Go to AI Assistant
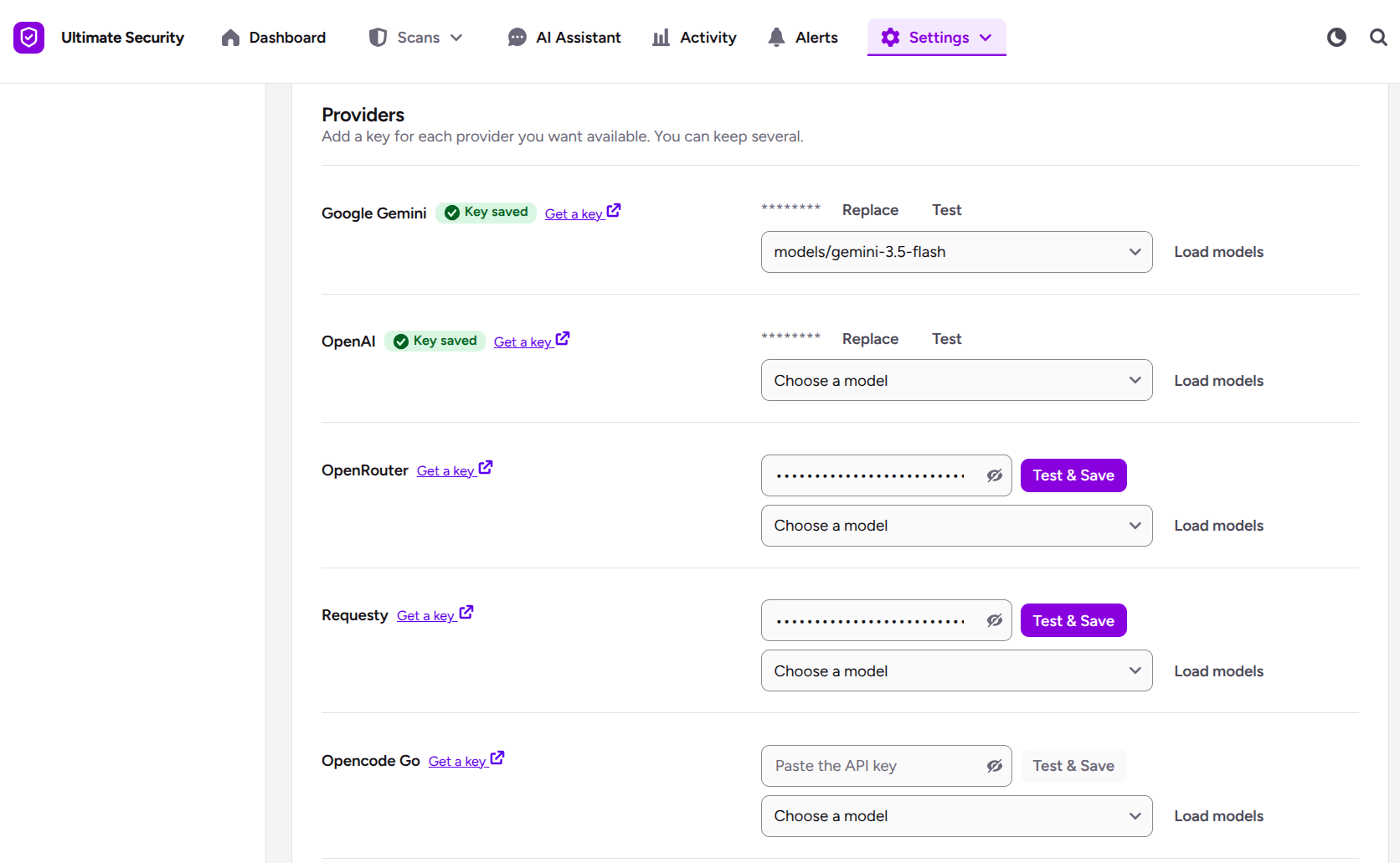 coord(564,38)
